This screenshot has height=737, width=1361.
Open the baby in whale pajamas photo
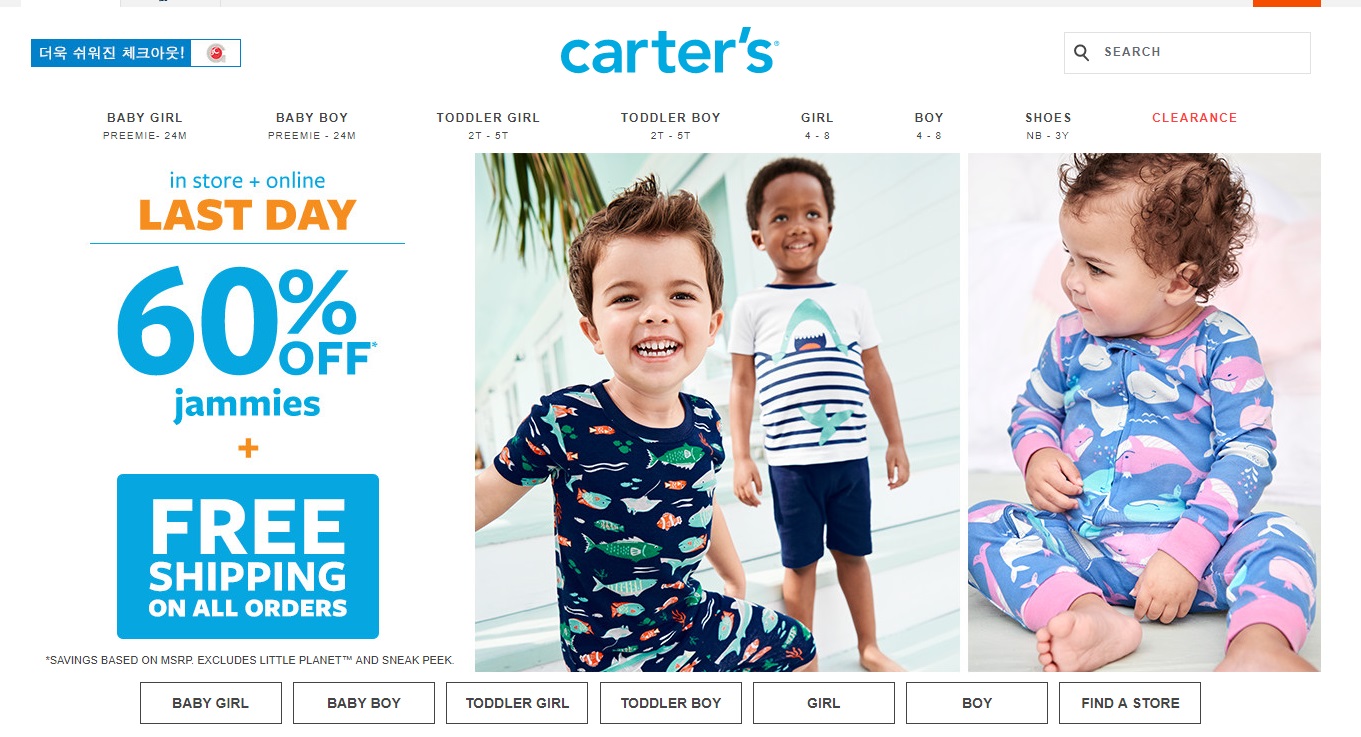[1144, 412]
